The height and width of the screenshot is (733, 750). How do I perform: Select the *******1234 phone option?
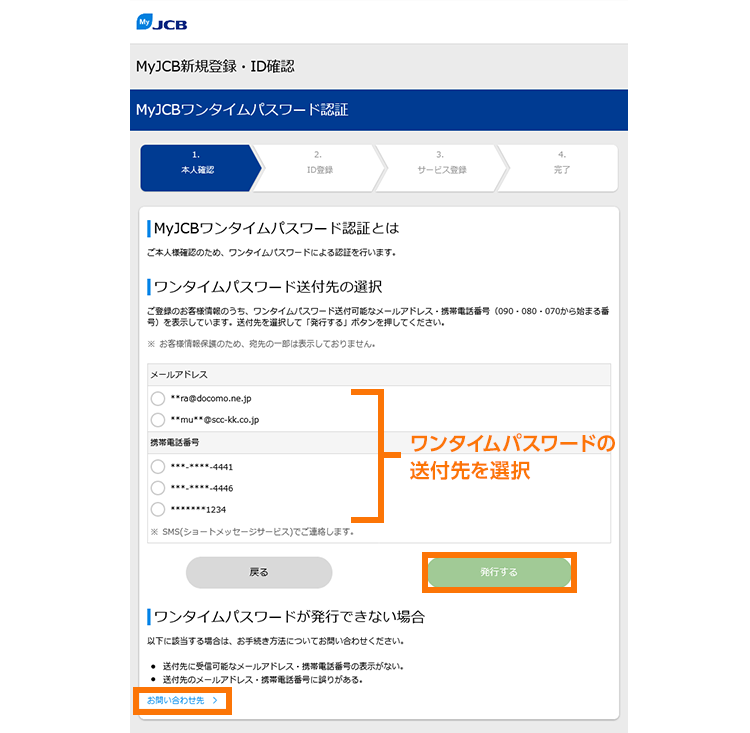point(158,510)
